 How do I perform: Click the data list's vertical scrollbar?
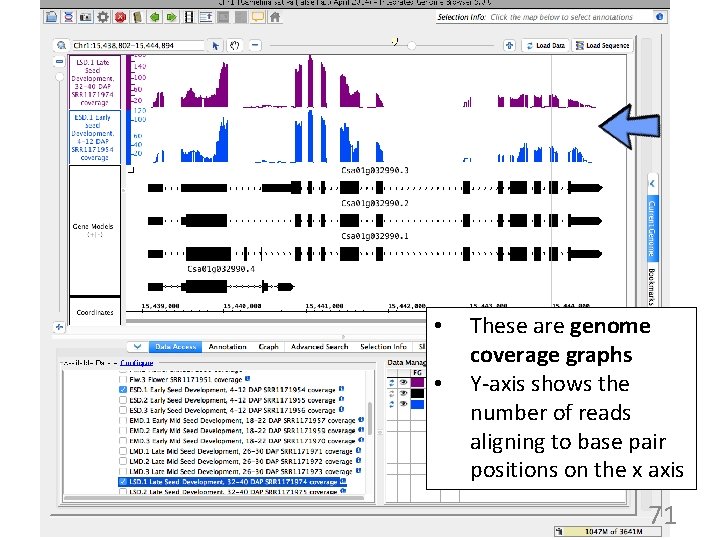(x=370, y=418)
